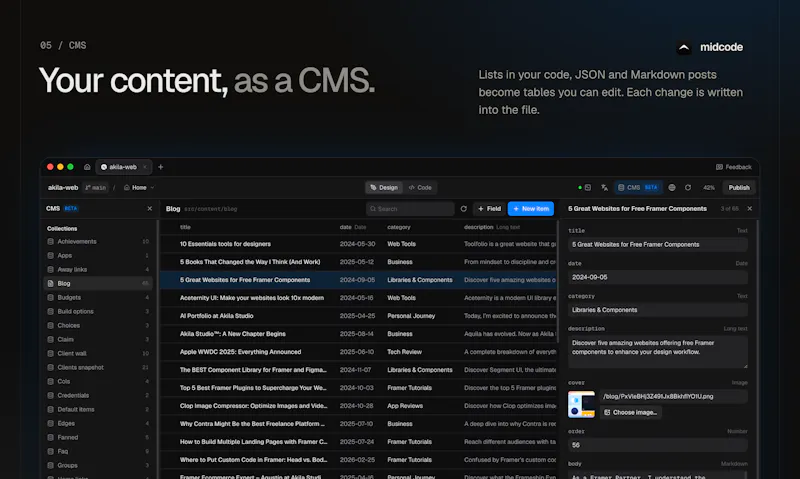
Task: Select row 'Apple WWDC 2025: Everything Announced'
Action: [x=359, y=352]
